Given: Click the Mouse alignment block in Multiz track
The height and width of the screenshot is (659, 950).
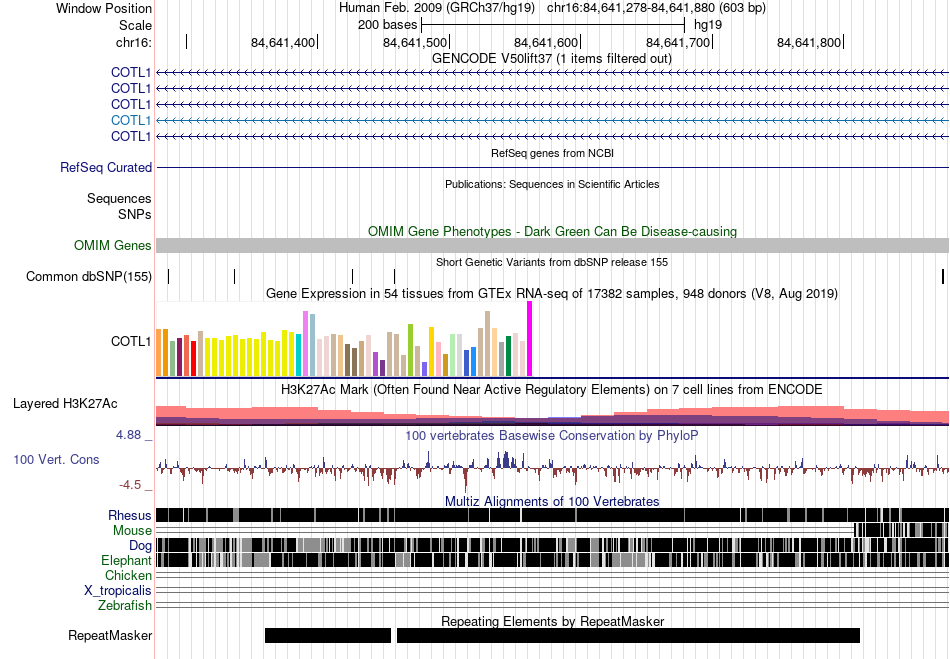Looking at the screenshot, I should pos(902,530).
